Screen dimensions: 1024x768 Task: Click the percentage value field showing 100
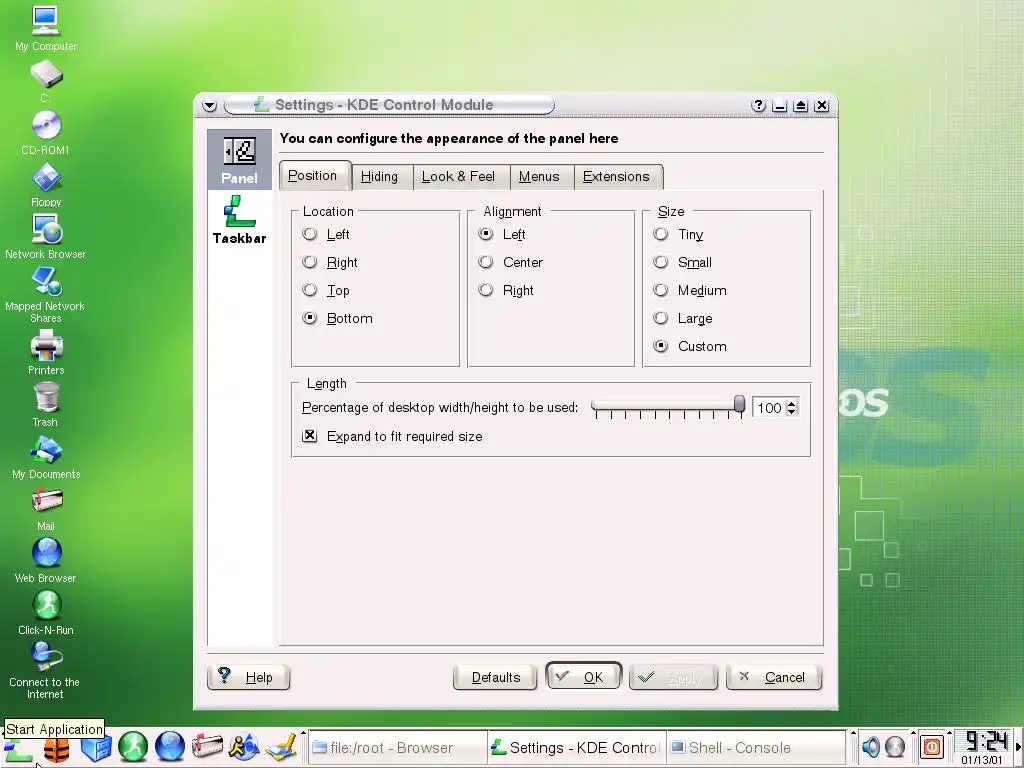769,408
